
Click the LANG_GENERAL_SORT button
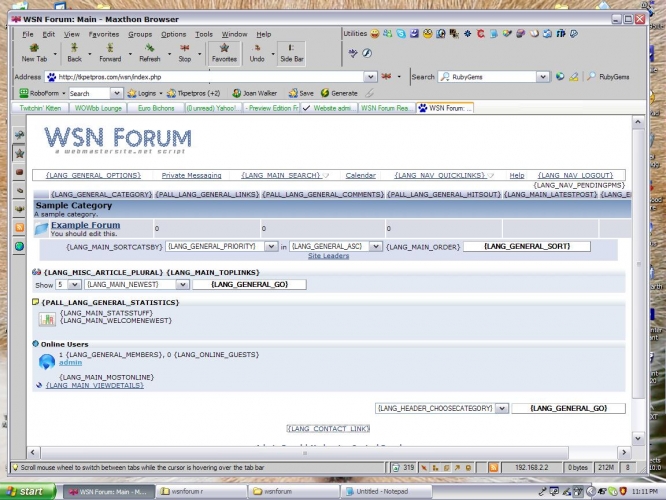(x=527, y=246)
